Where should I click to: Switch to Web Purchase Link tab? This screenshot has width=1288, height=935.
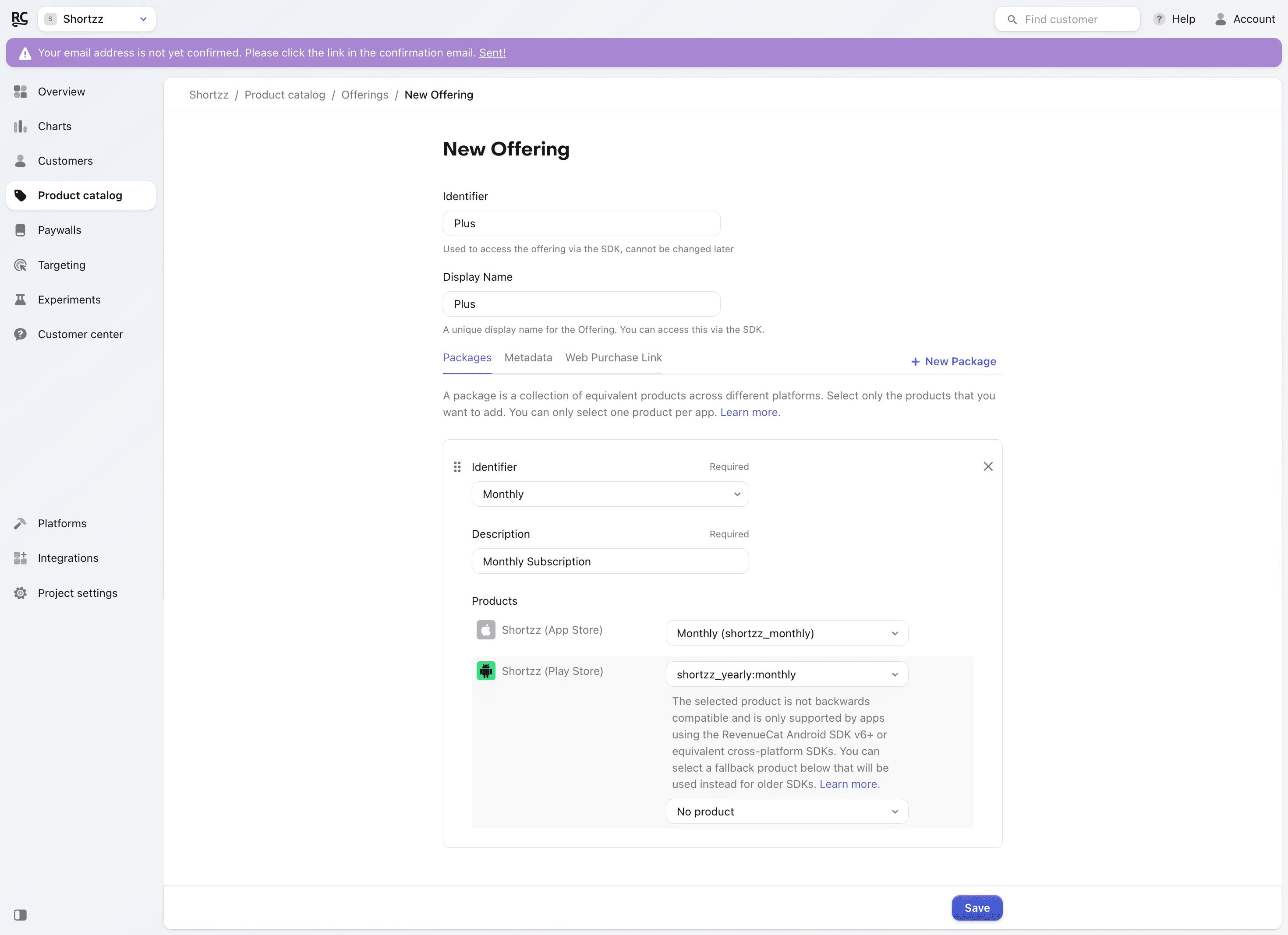point(613,357)
